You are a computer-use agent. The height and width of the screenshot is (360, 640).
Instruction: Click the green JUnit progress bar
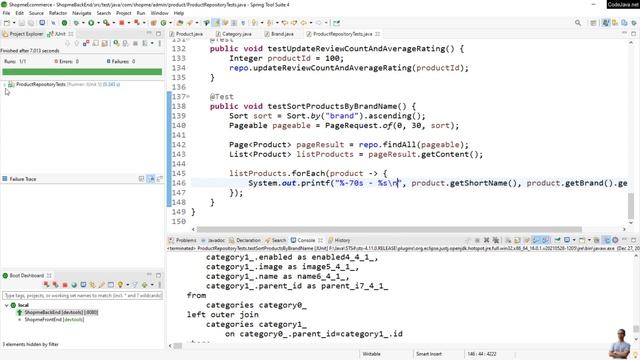click(x=82, y=72)
